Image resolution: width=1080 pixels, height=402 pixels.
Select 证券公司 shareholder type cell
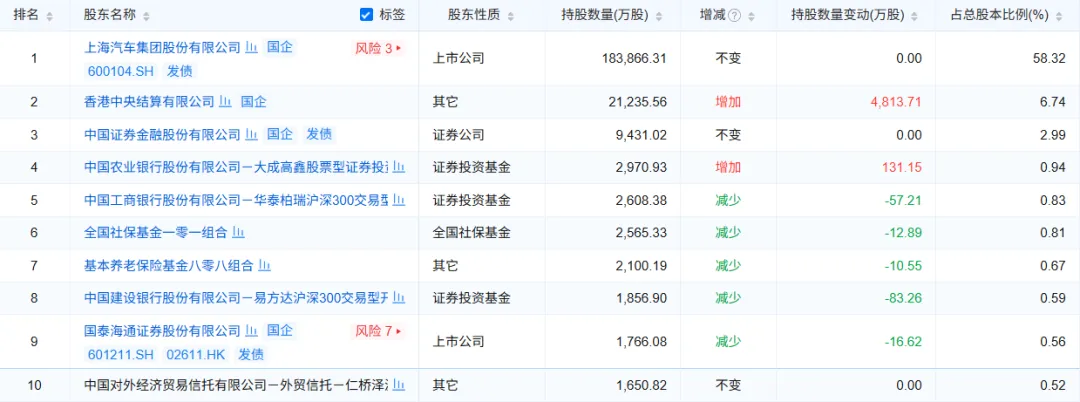tap(458, 134)
